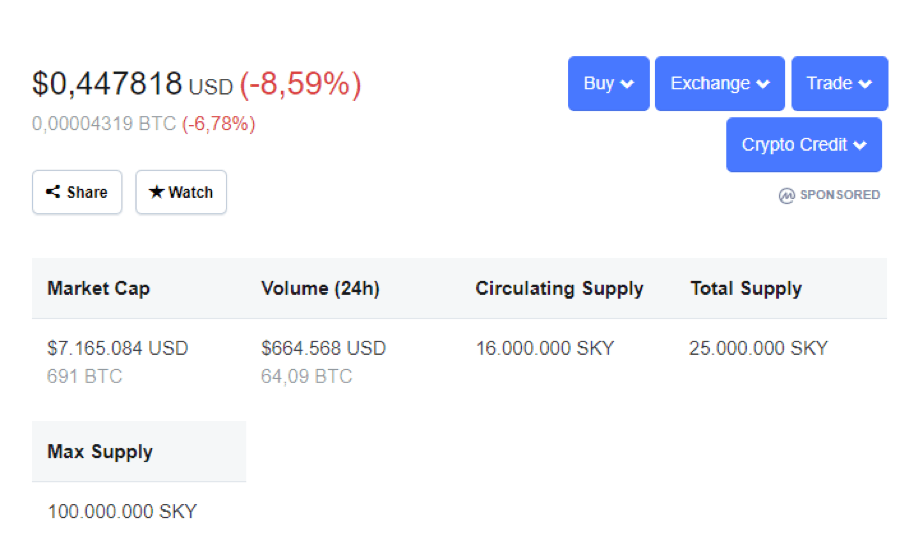This screenshot has height=535, width=922.
Task: Click the chevron arrow on Trade
Action: [x=865, y=84]
